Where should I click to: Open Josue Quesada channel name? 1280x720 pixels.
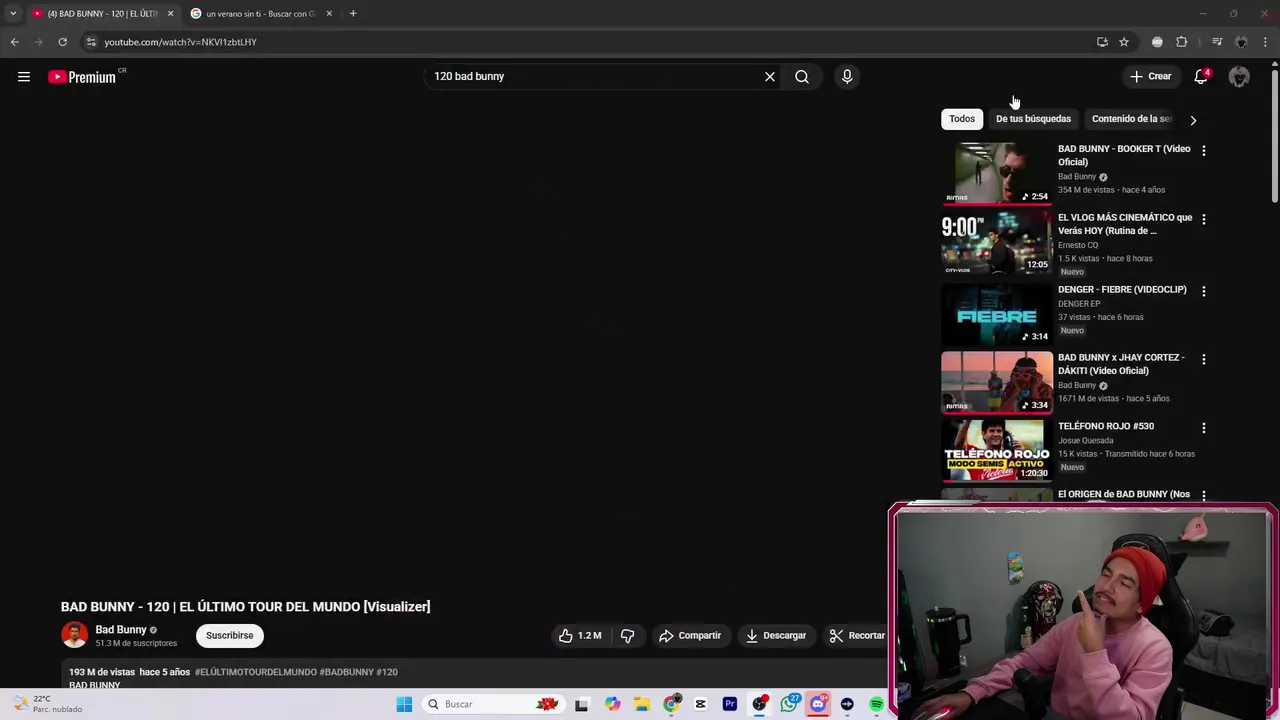(1086, 441)
